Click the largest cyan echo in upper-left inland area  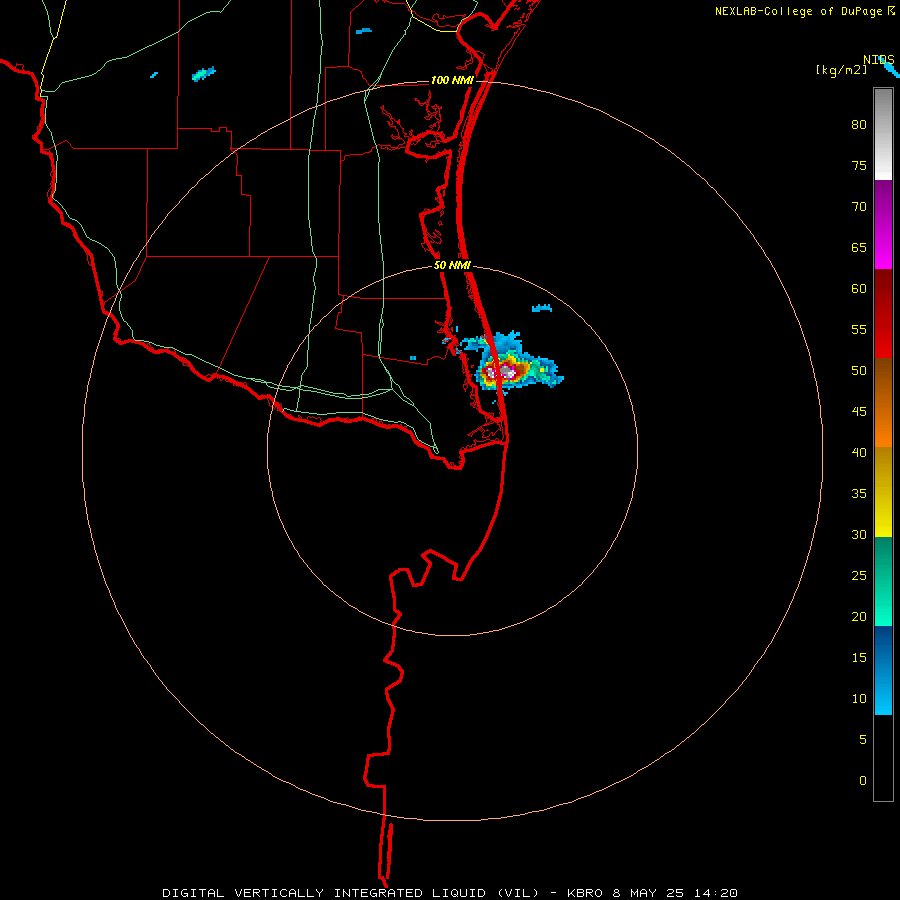click(x=203, y=74)
